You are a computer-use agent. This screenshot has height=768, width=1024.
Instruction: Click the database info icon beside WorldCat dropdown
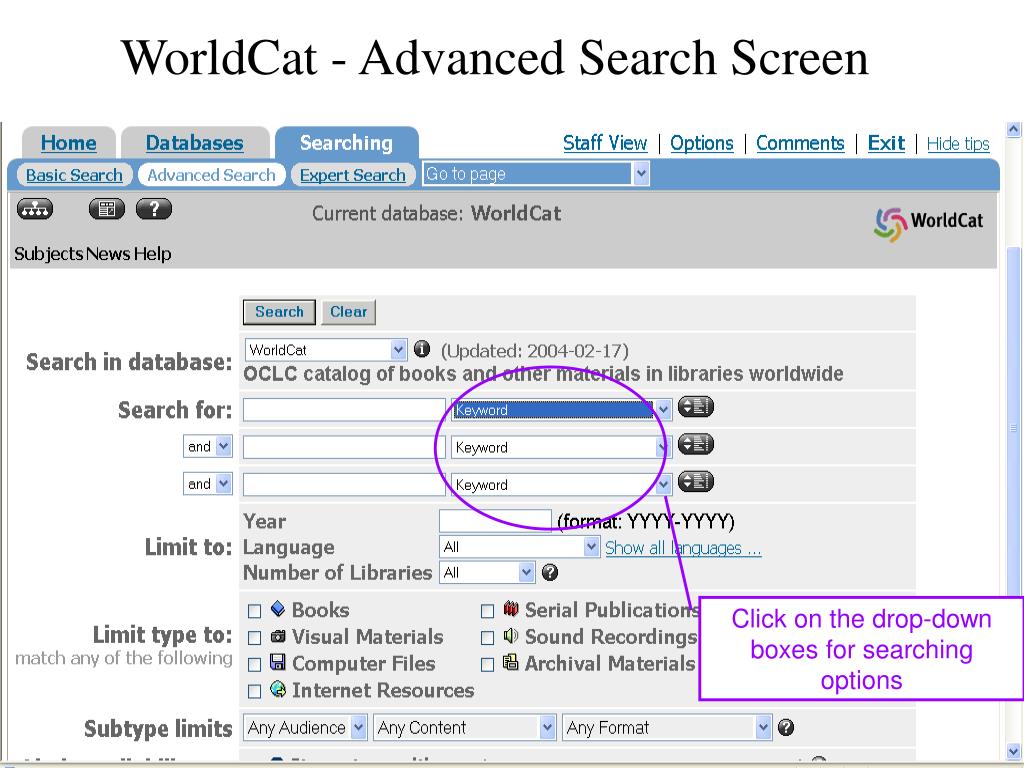coord(422,349)
